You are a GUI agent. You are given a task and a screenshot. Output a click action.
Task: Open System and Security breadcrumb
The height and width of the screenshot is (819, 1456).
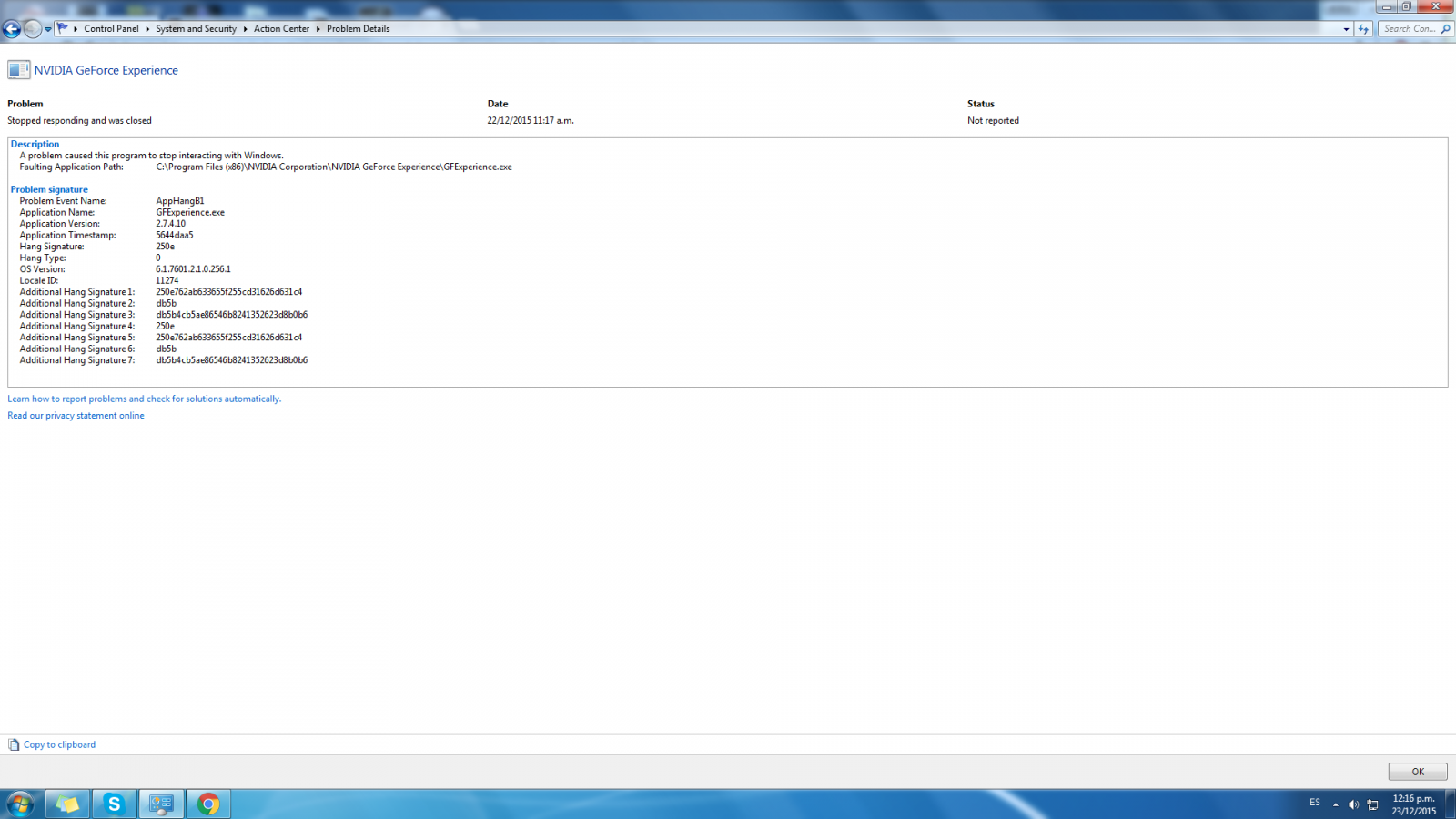pos(196,29)
